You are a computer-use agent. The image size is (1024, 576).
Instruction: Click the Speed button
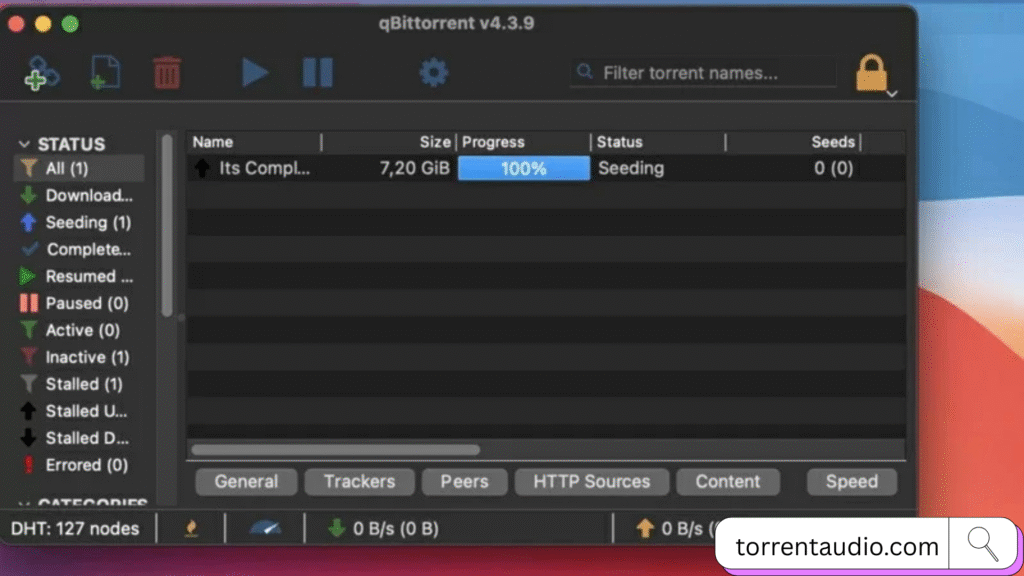point(851,481)
